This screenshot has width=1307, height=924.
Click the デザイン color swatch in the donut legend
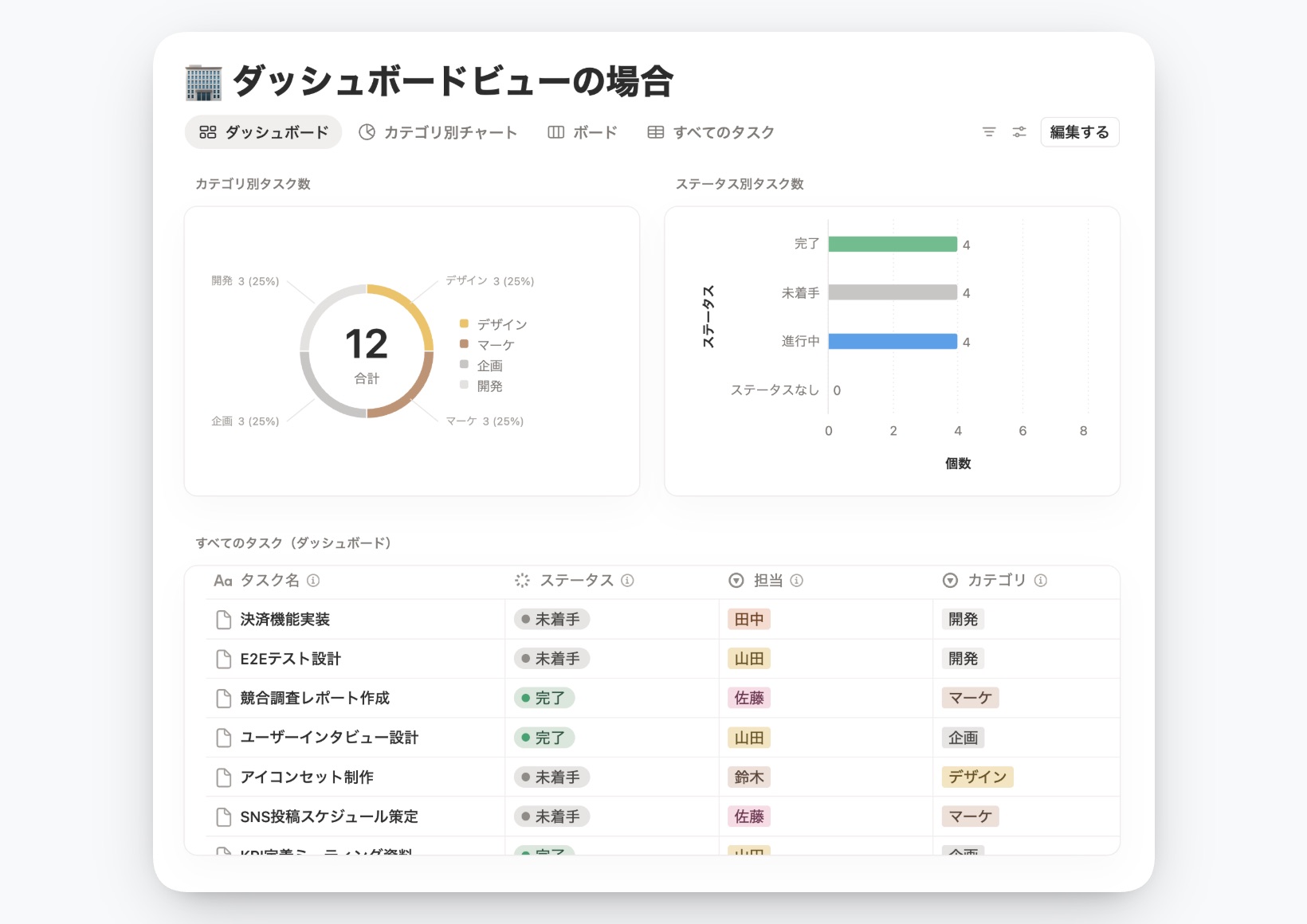465,324
